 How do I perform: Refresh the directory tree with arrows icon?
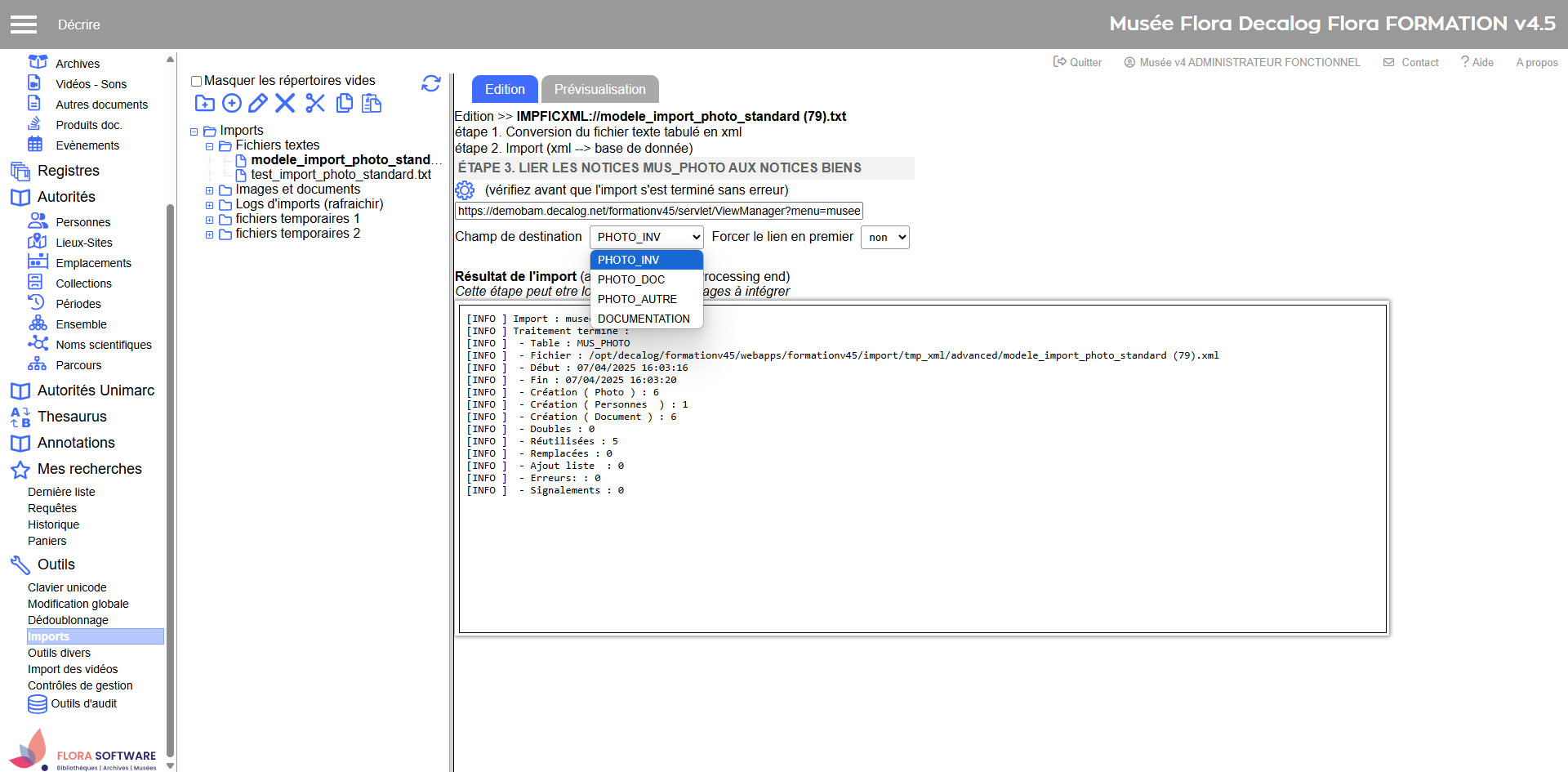(x=431, y=83)
